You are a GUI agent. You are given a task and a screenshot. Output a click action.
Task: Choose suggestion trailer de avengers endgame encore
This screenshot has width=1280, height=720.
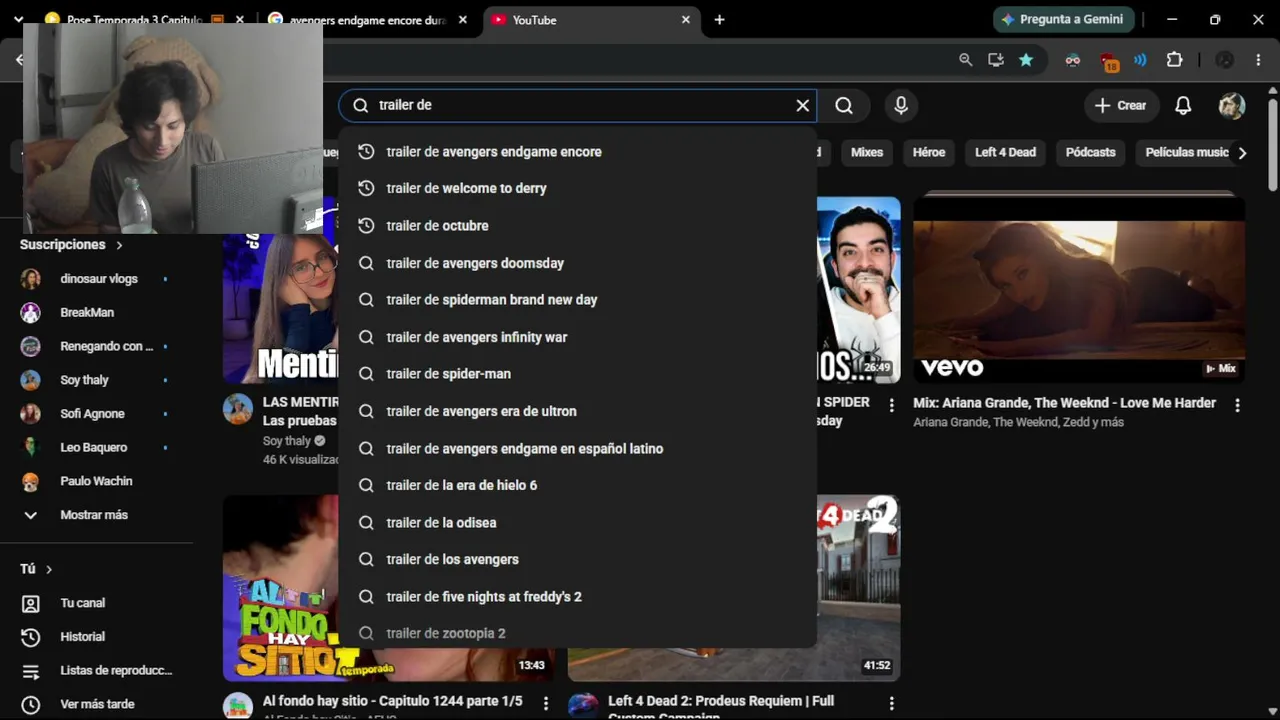click(578, 152)
